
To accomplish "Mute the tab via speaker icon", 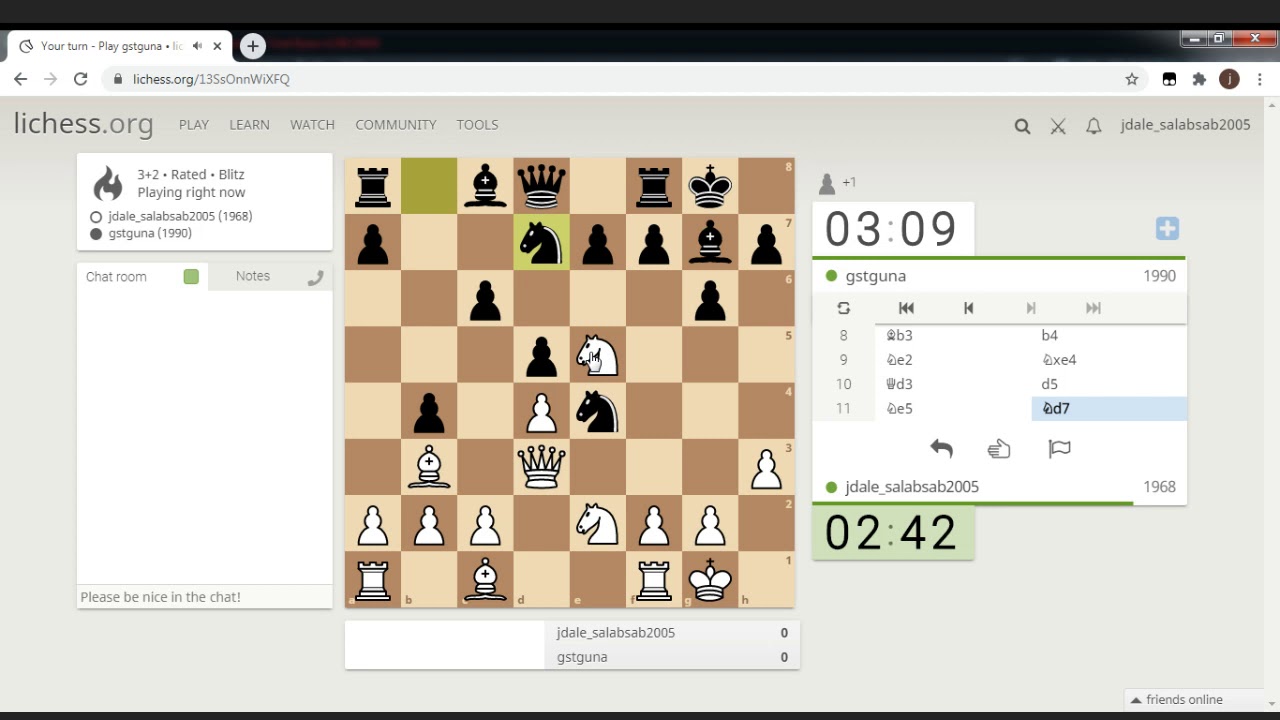I will pyautogui.click(x=197, y=46).
